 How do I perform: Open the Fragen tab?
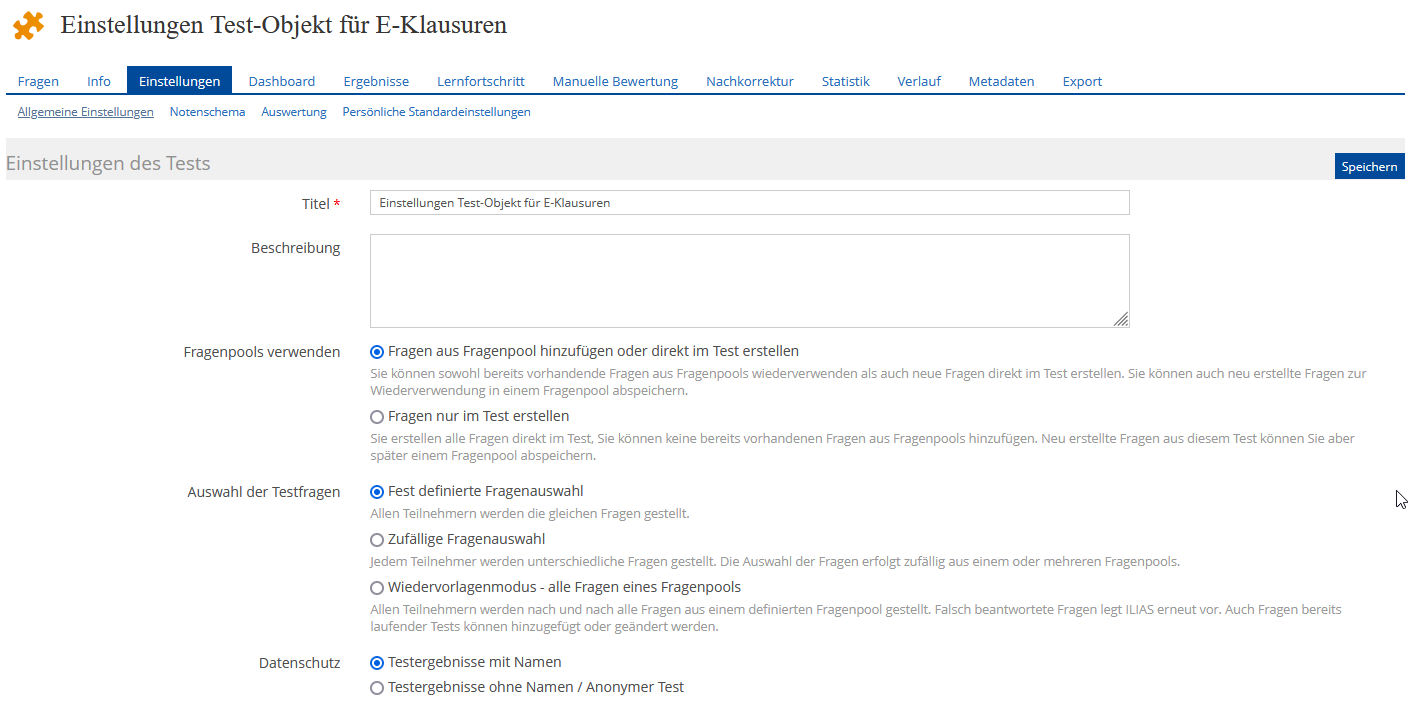tap(38, 81)
